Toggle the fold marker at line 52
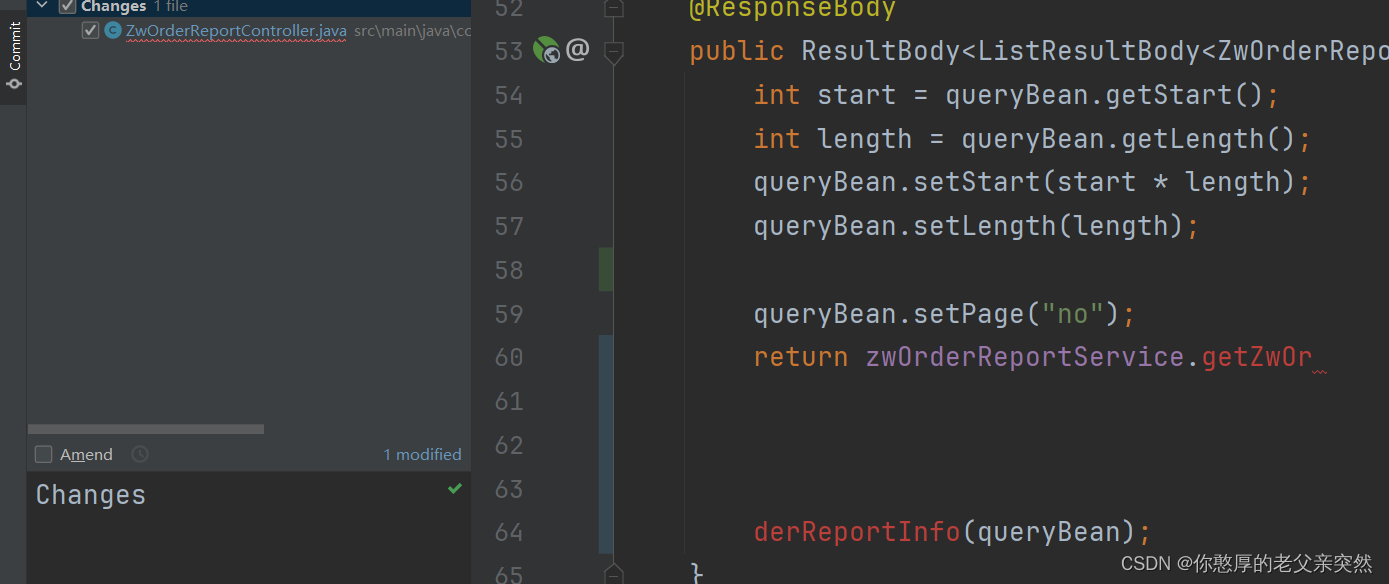This screenshot has width=1389, height=584. (613, 9)
